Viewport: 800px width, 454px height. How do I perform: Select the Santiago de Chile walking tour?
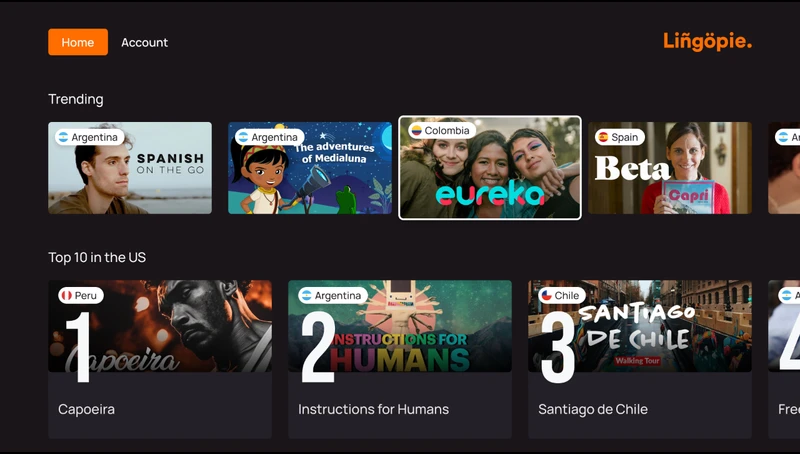click(640, 359)
